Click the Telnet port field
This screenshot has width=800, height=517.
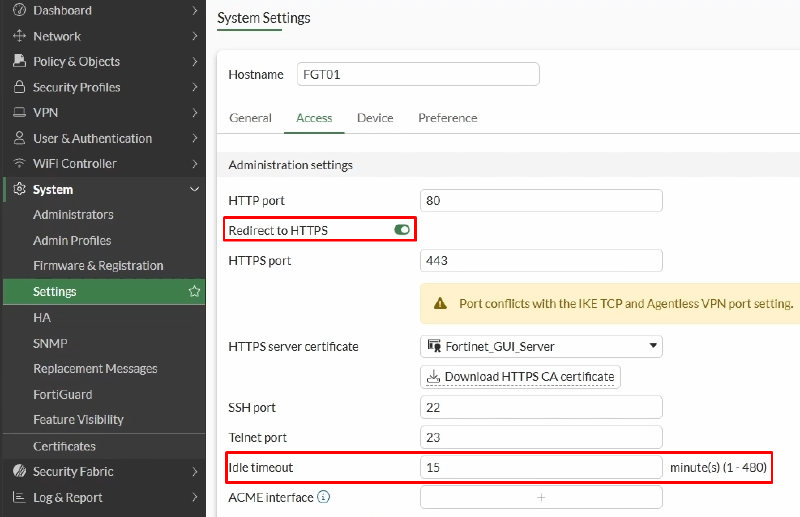541,437
